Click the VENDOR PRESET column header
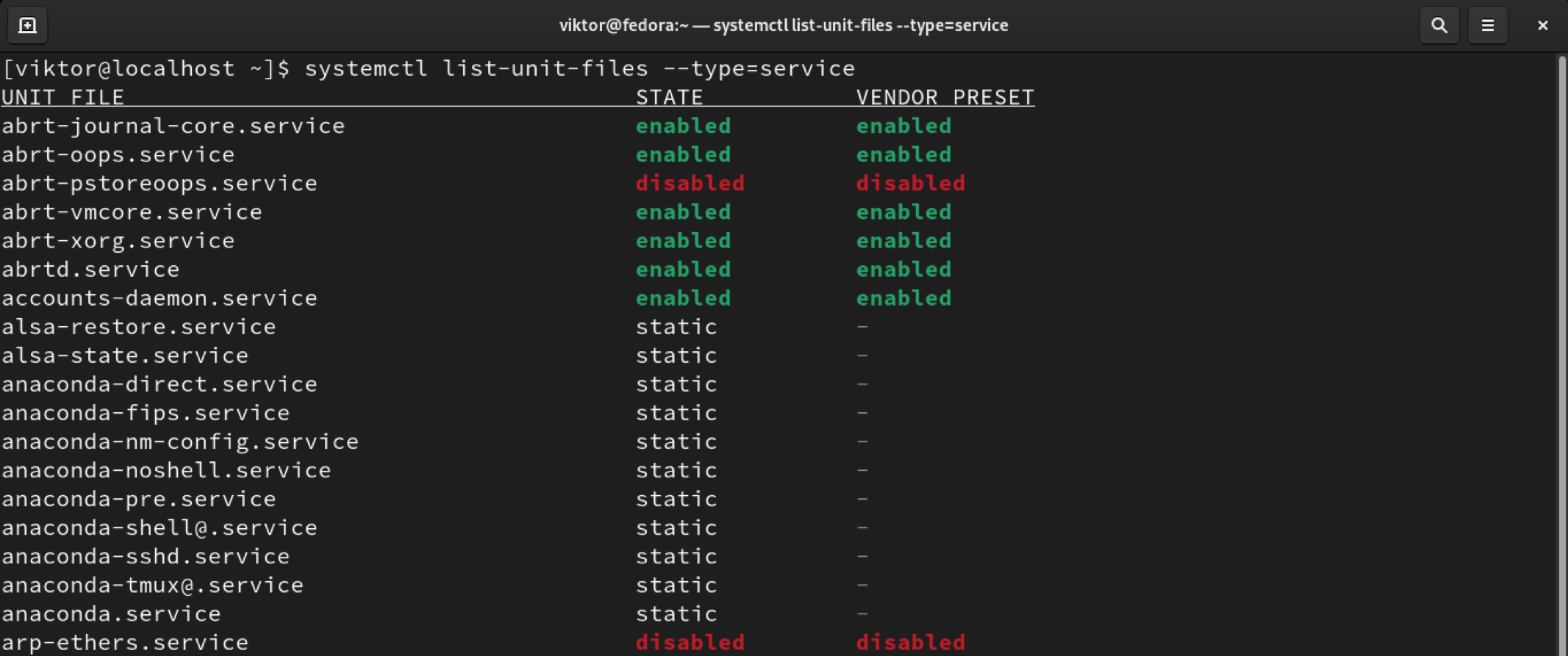 945,97
